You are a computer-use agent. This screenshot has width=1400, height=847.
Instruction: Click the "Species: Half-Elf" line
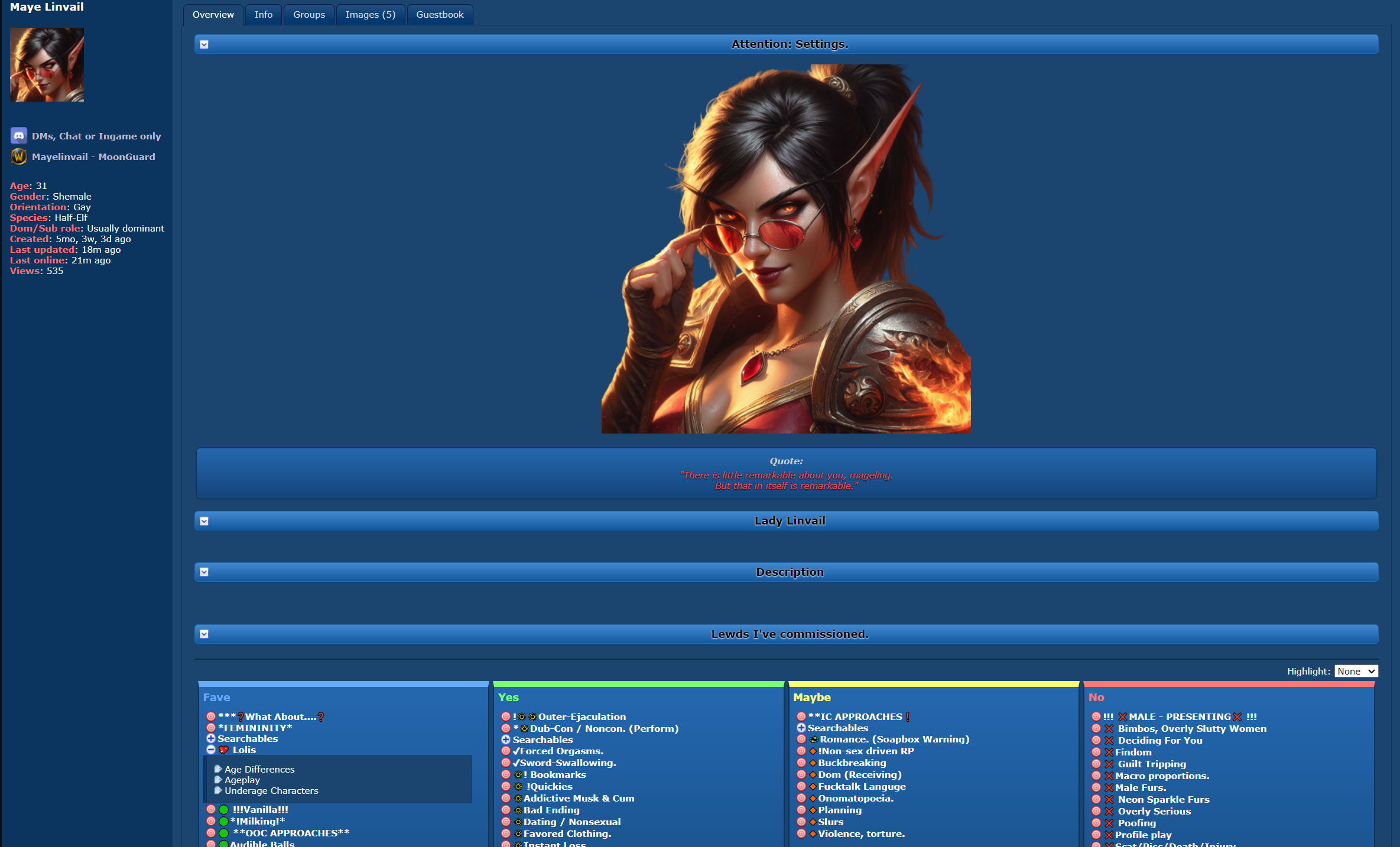(48, 218)
